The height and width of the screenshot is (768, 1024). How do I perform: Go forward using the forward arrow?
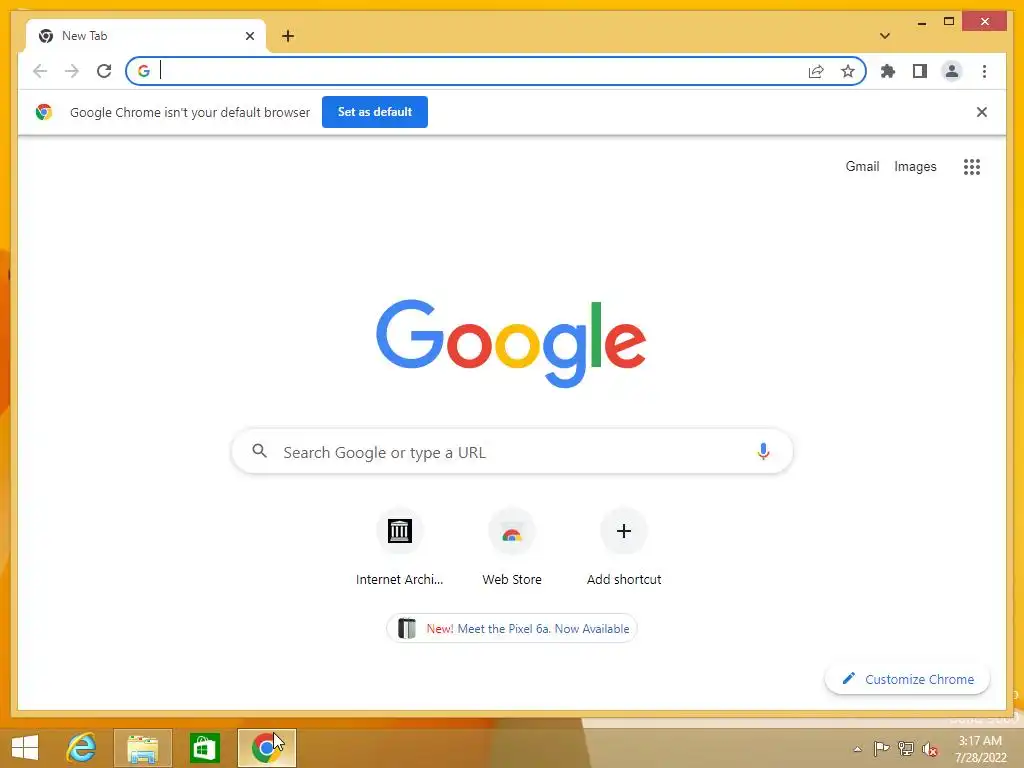pos(72,71)
